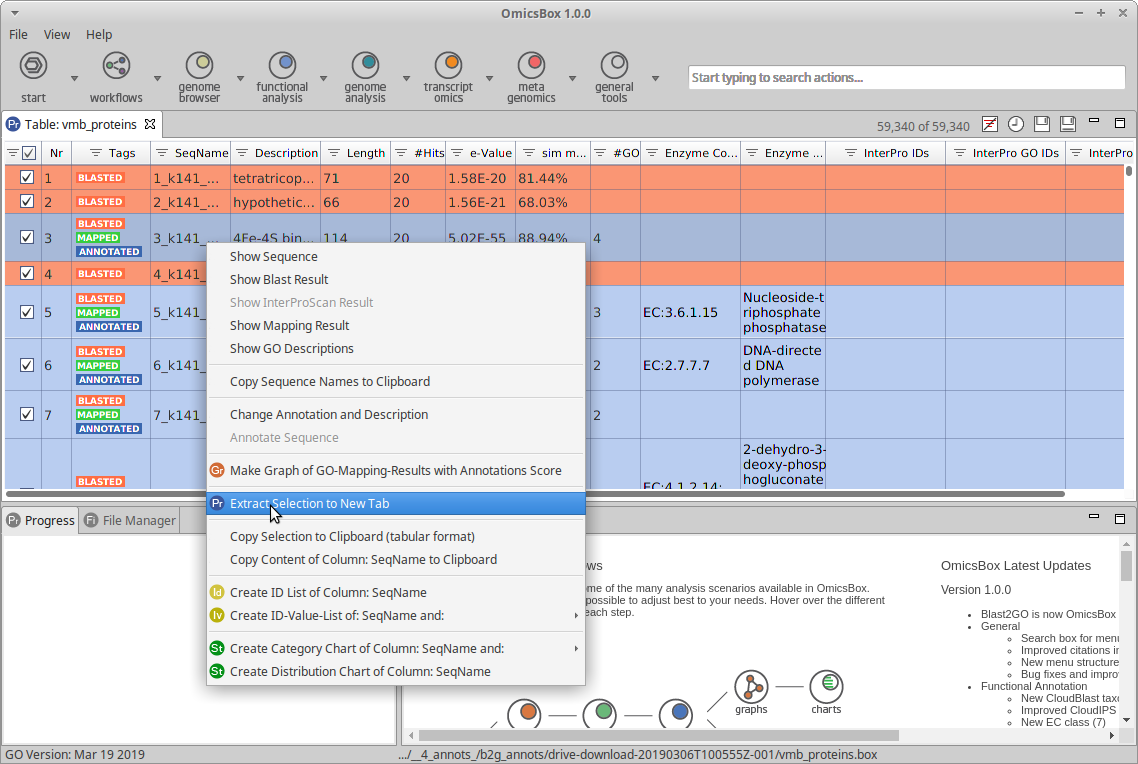The width and height of the screenshot is (1138, 764).
Task: Expand the dropdown arrow next to workflows
Action: click(x=157, y=78)
